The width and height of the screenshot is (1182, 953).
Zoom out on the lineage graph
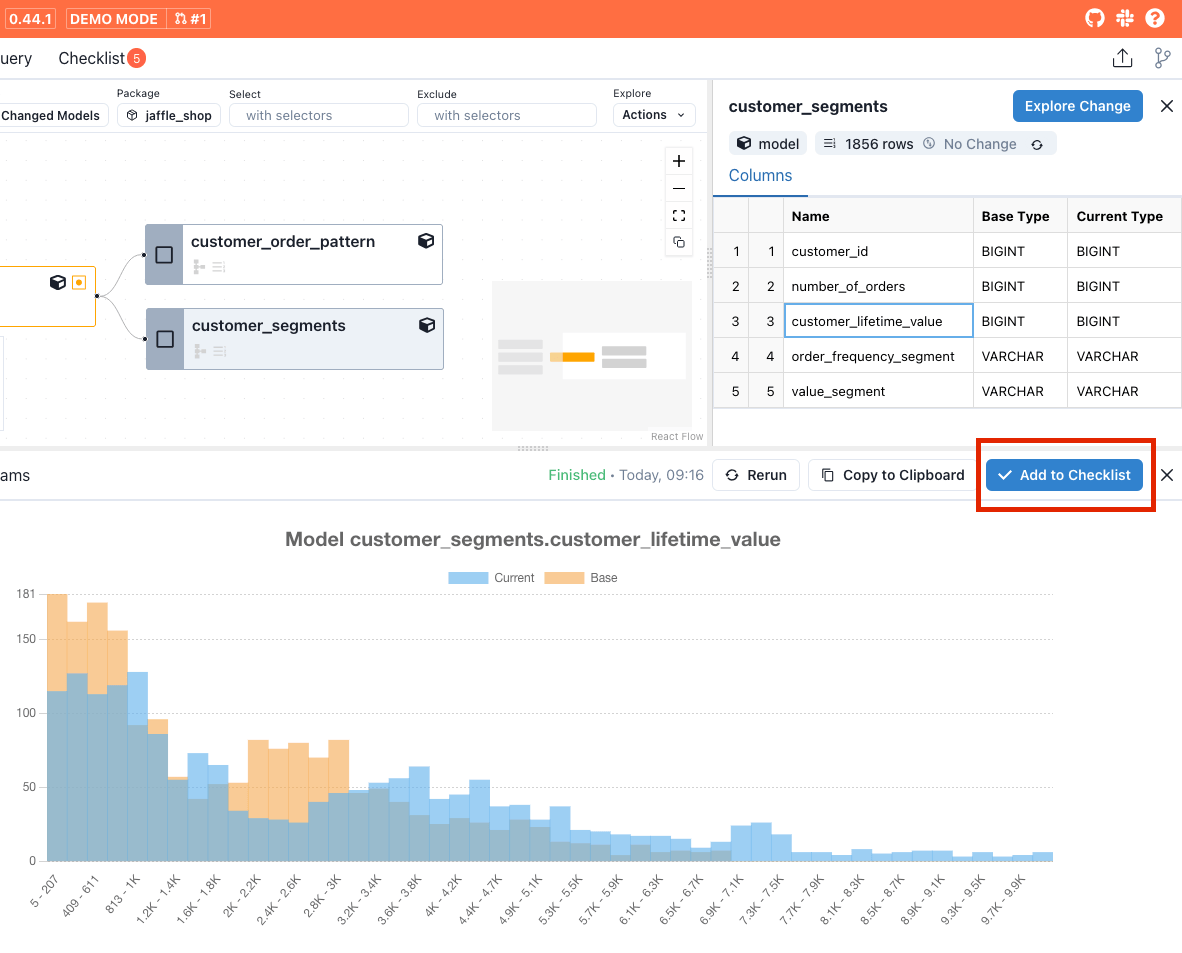679,188
